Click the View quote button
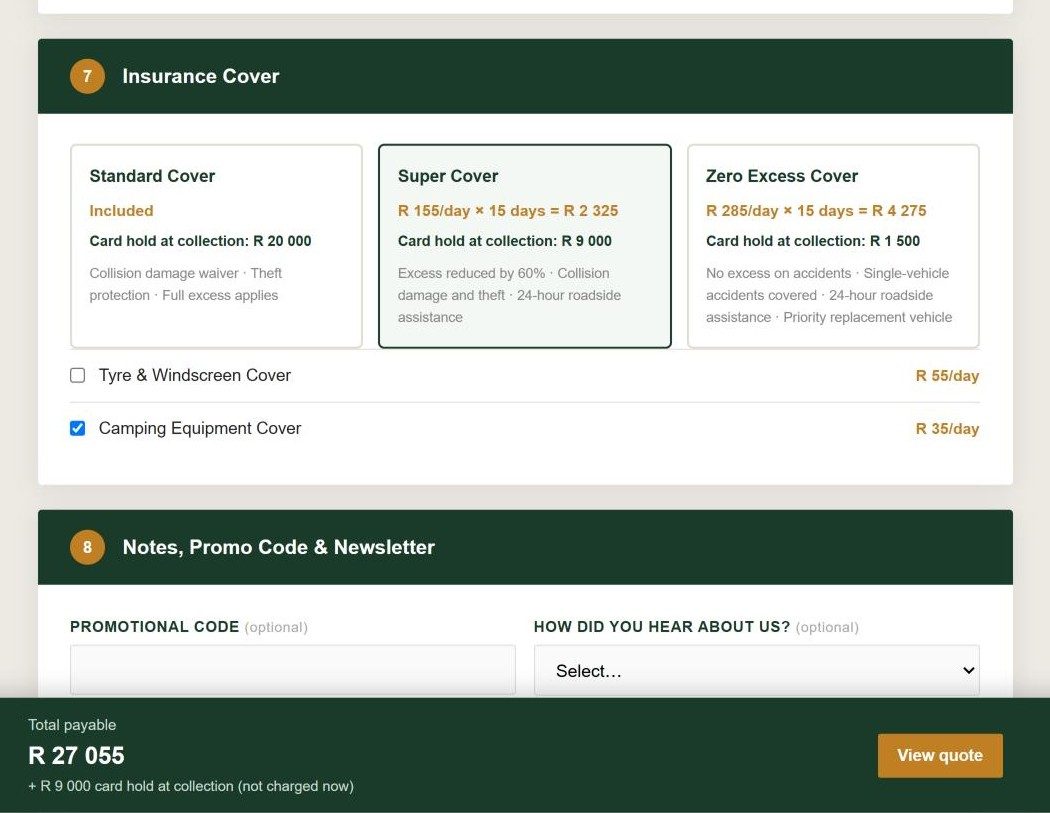The image size is (1050, 813). coord(940,755)
